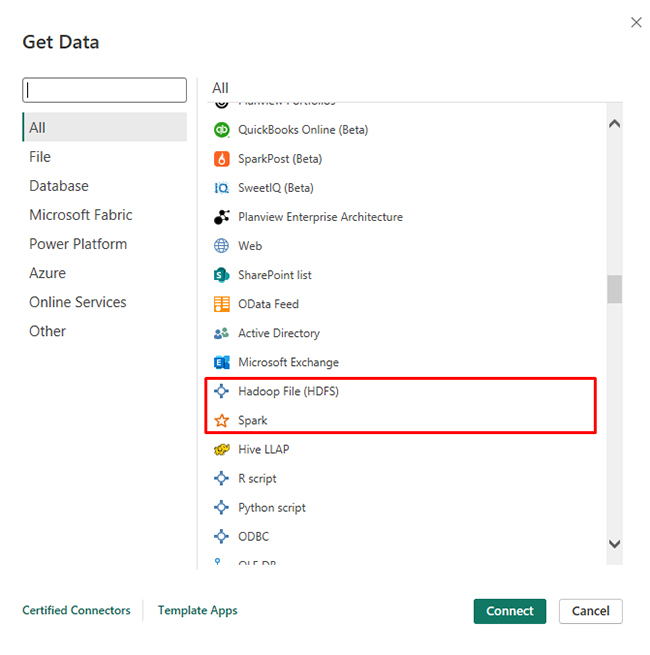Choose Planview Enterprise Architecture text
Viewport: 650px width, 655px height.
[x=320, y=217]
